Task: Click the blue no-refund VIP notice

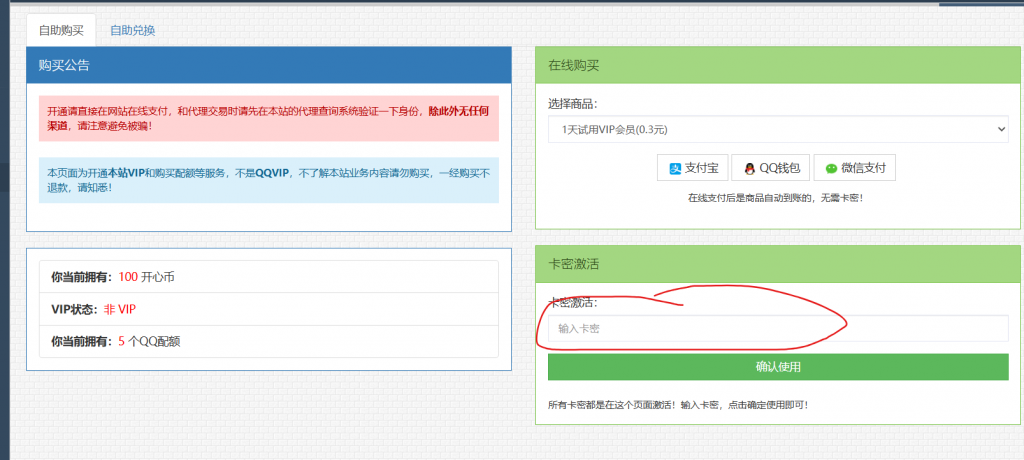Action: [x=268, y=180]
